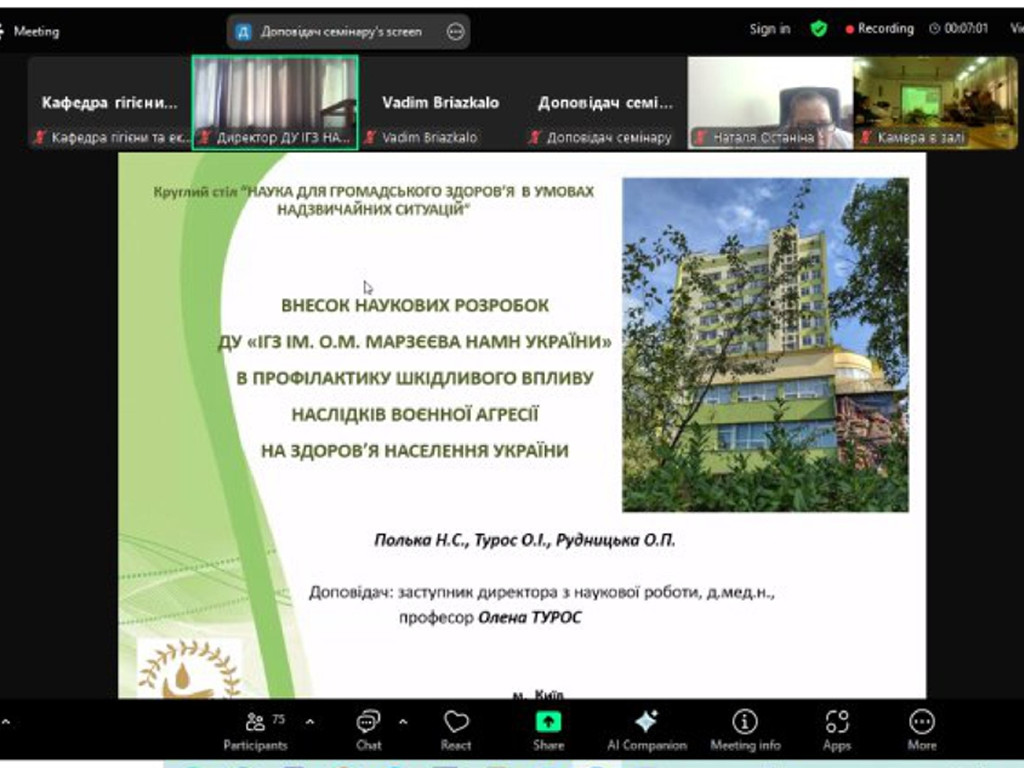Click muted mic icon on Vadim Briazkalo tile

pyautogui.click(x=370, y=137)
